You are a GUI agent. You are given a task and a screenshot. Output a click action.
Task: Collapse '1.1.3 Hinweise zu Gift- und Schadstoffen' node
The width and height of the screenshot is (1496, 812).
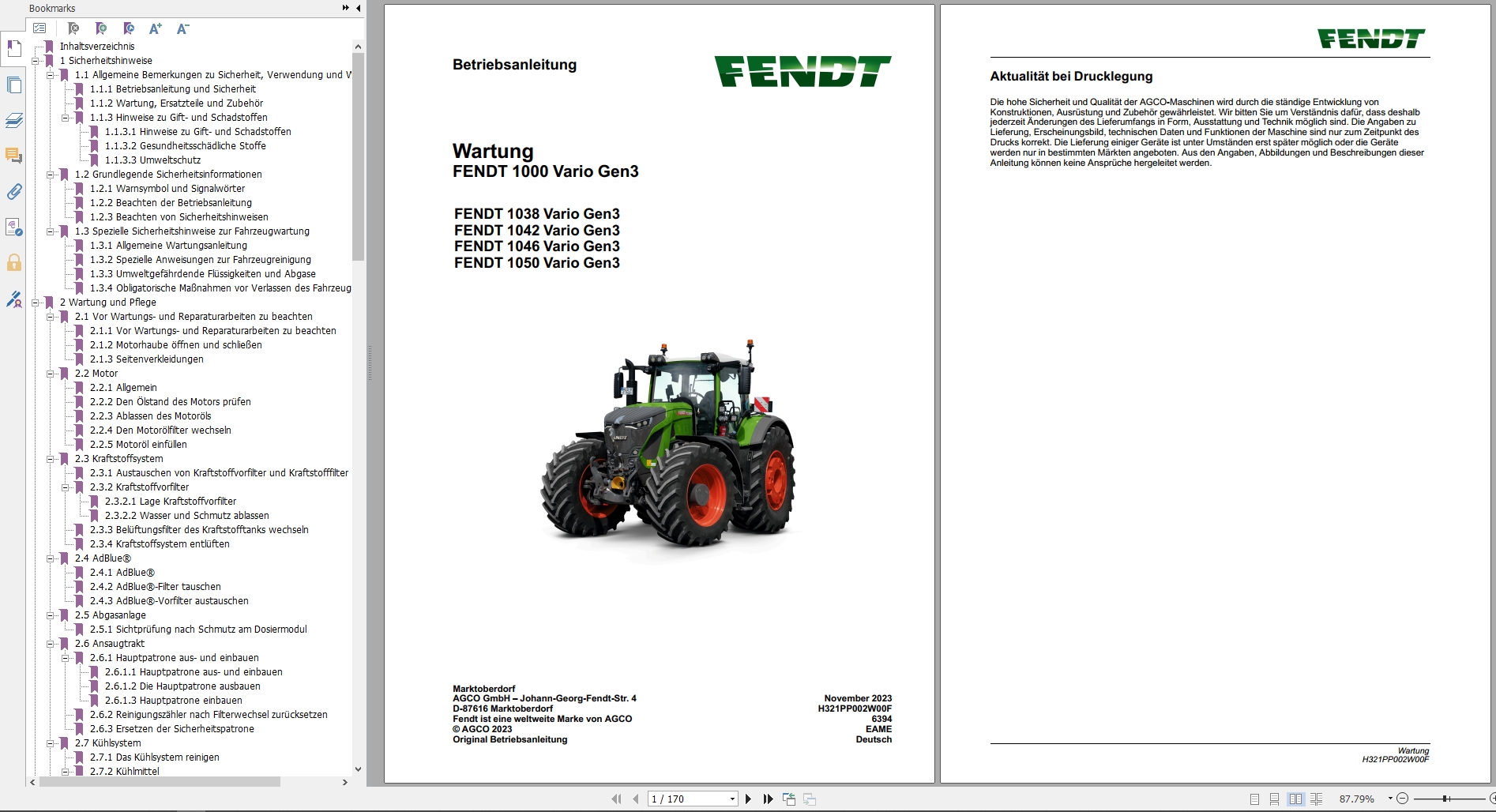66,118
